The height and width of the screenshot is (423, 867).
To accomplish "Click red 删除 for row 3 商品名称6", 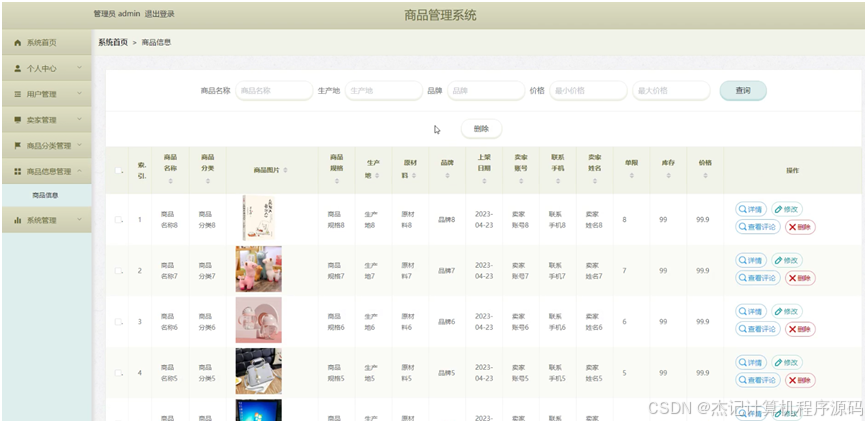I will 800,329.
